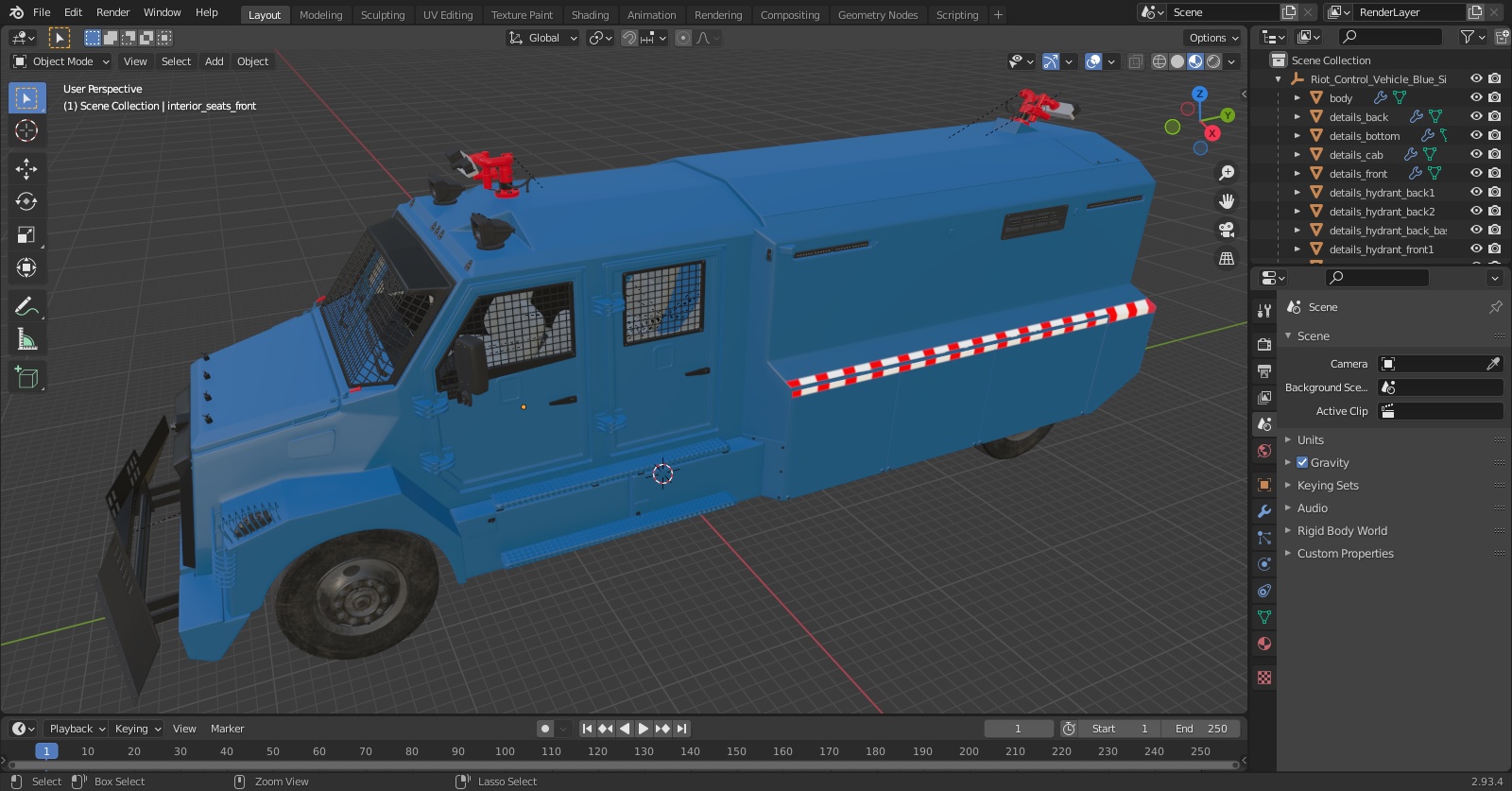Open the Playback dropdown in timeline
The image size is (1512, 791).
(77, 729)
